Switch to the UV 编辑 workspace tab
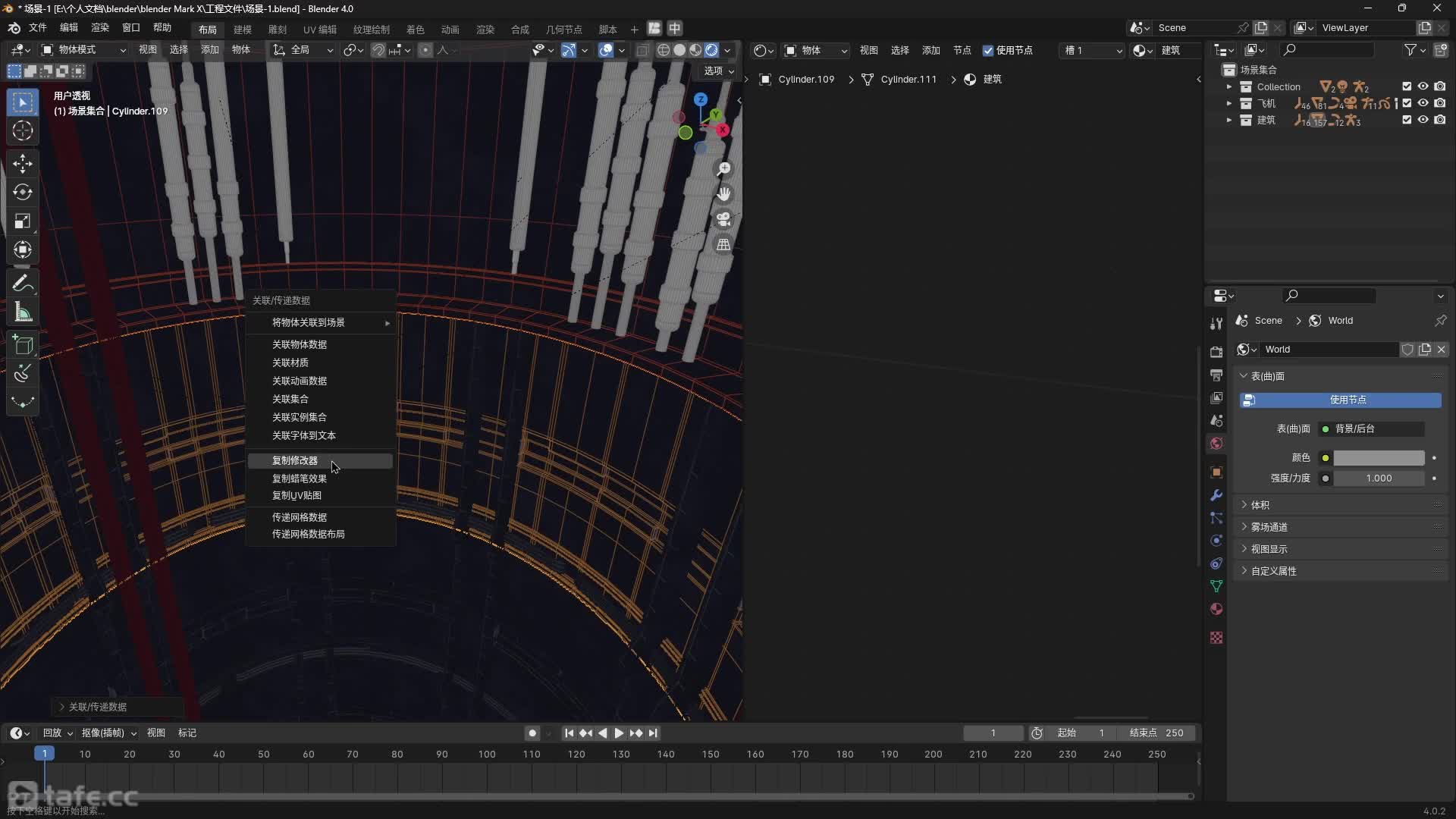This screenshot has height=819, width=1456. (320, 30)
